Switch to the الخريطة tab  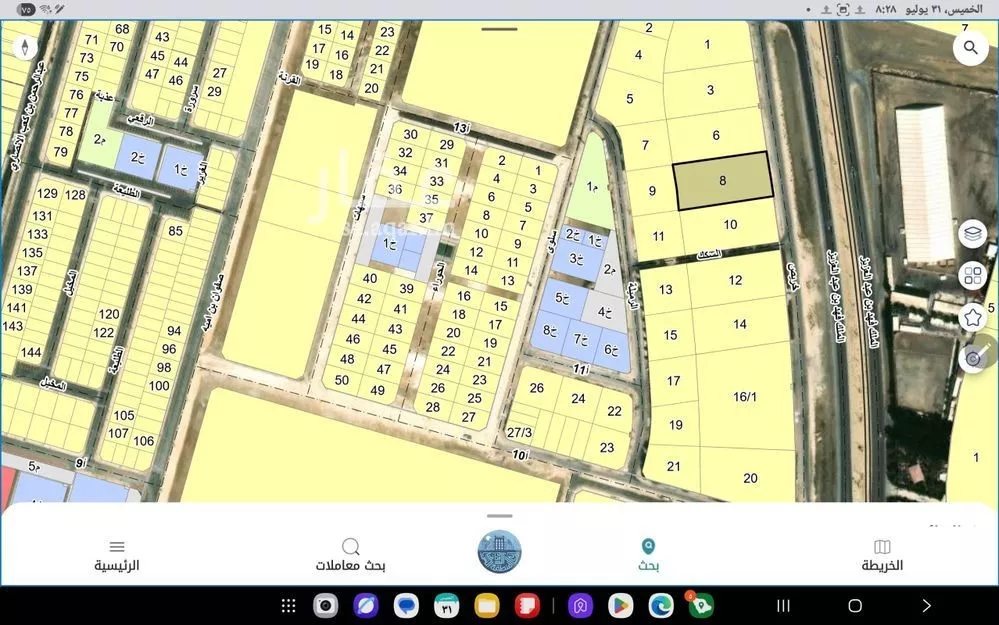(x=881, y=555)
